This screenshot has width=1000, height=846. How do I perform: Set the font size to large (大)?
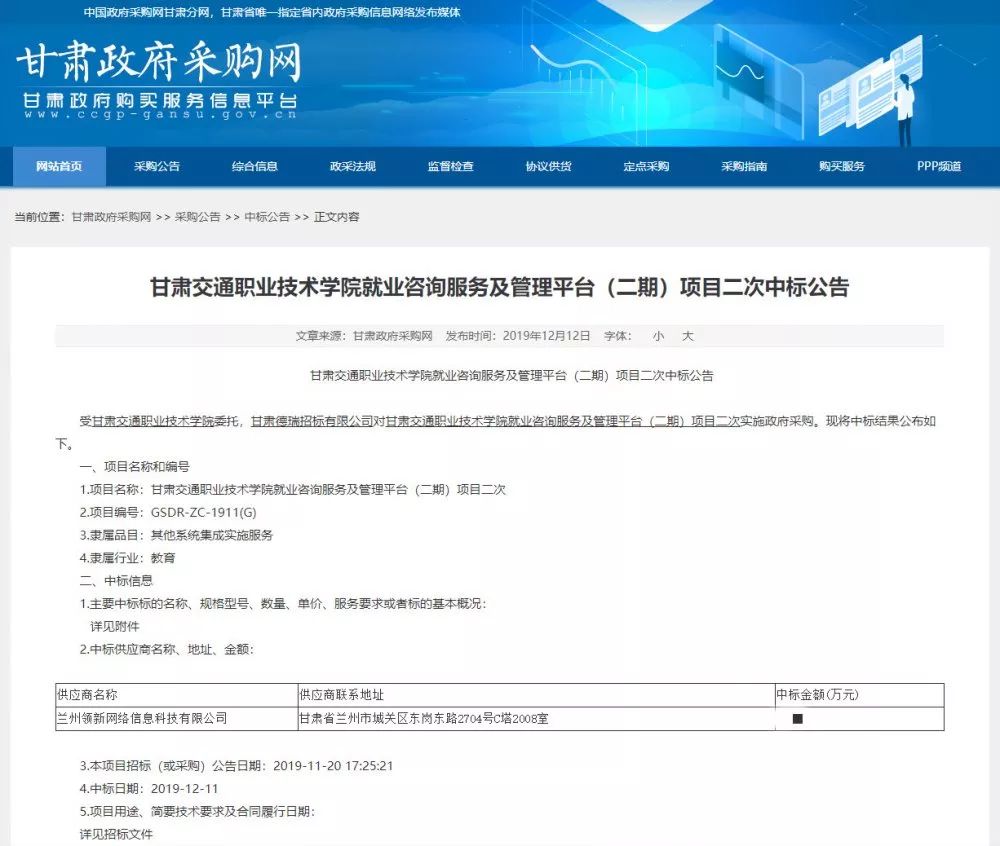coord(687,336)
